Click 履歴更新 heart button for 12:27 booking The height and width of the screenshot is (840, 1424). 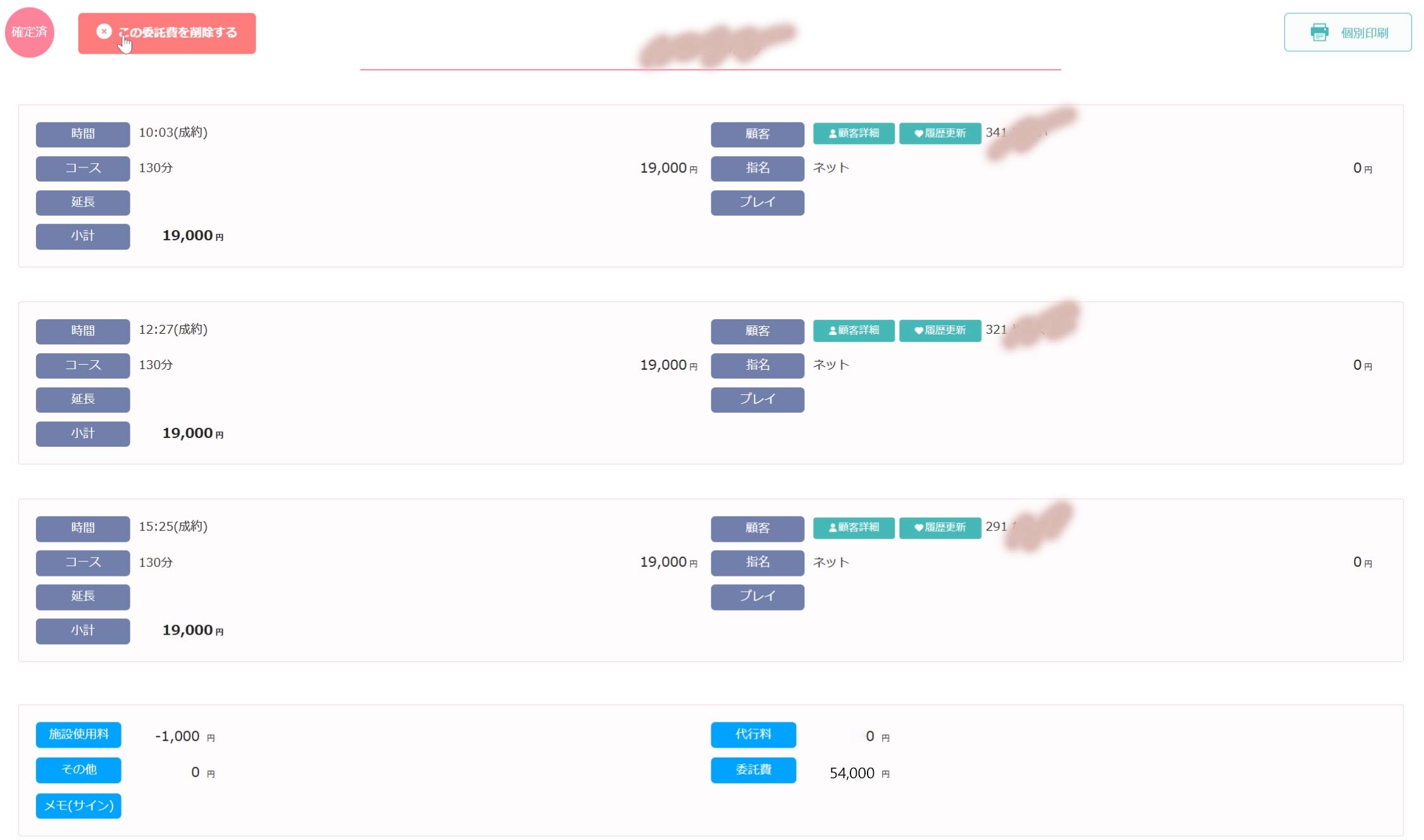click(x=940, y=331)
